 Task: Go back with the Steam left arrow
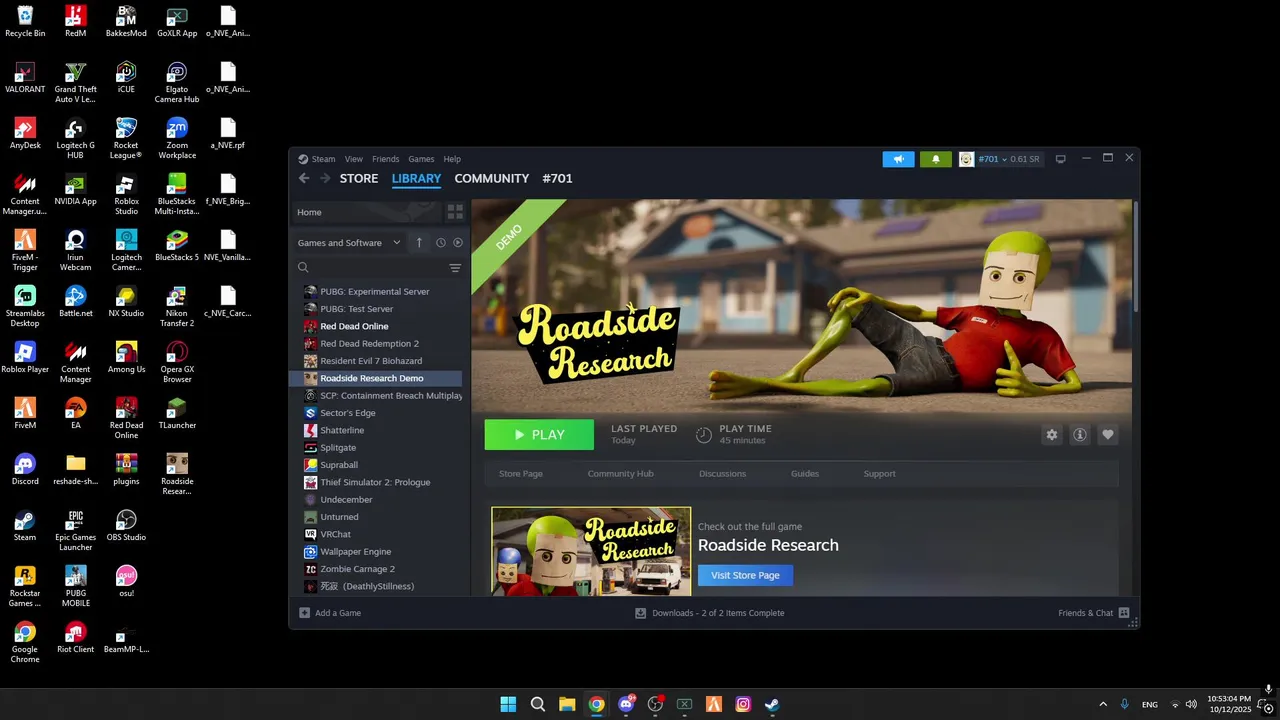click(x=304, y=178)
